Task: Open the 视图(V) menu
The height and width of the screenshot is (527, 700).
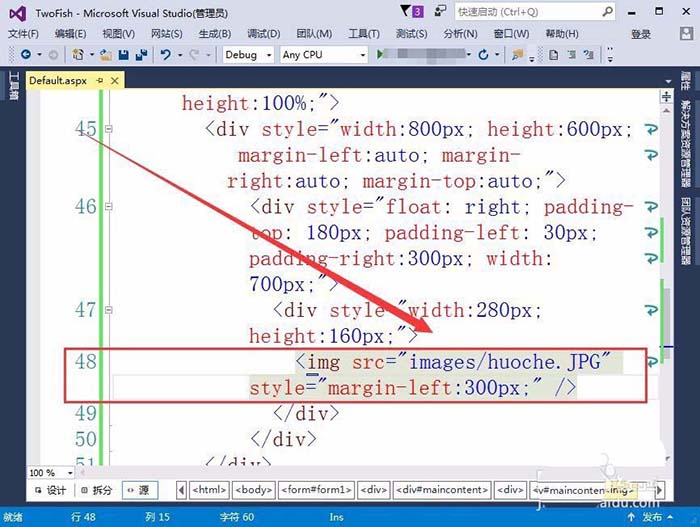Action: coord(118,34)
